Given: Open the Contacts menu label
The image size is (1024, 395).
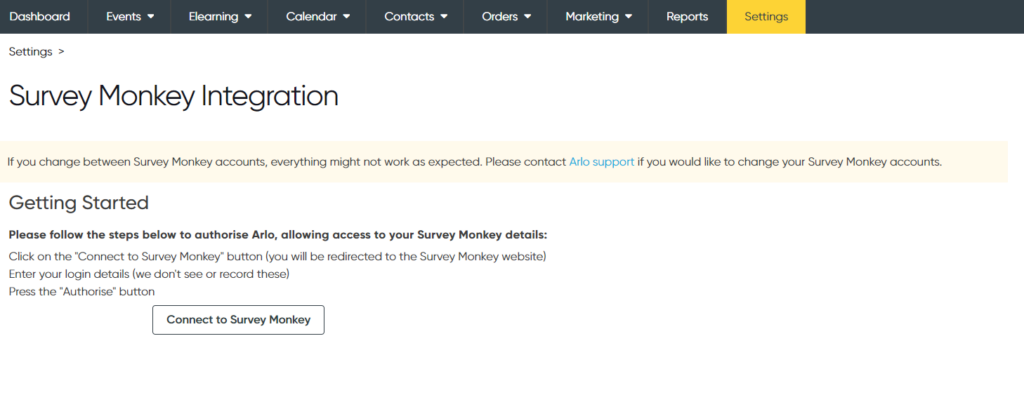Looking at the screenshot, I should click(409, 17).
